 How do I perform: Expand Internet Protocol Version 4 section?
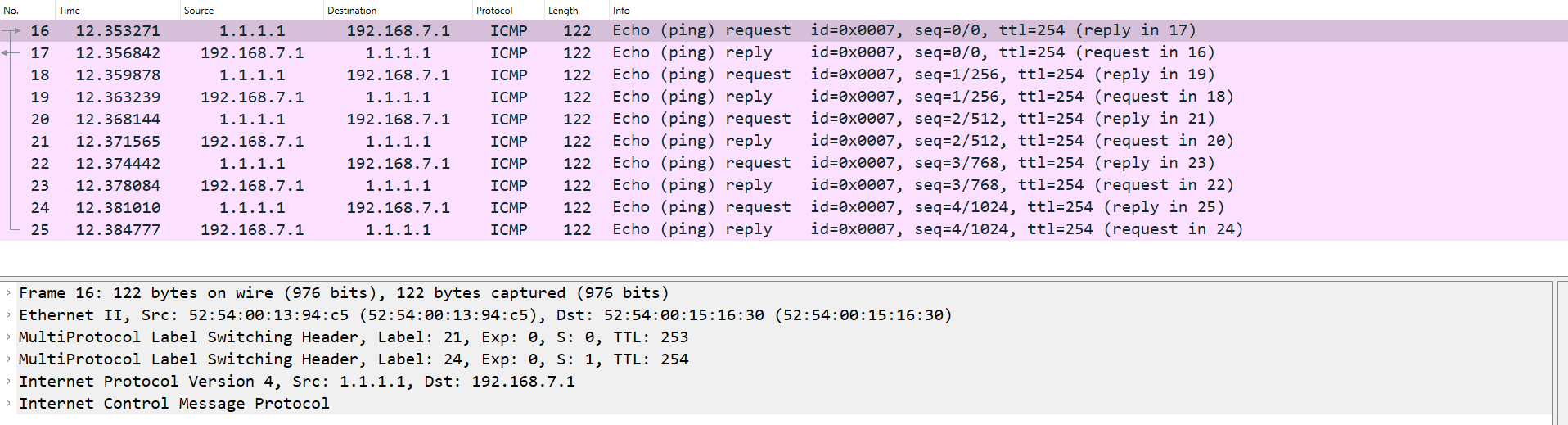click(x=8, y=382)
